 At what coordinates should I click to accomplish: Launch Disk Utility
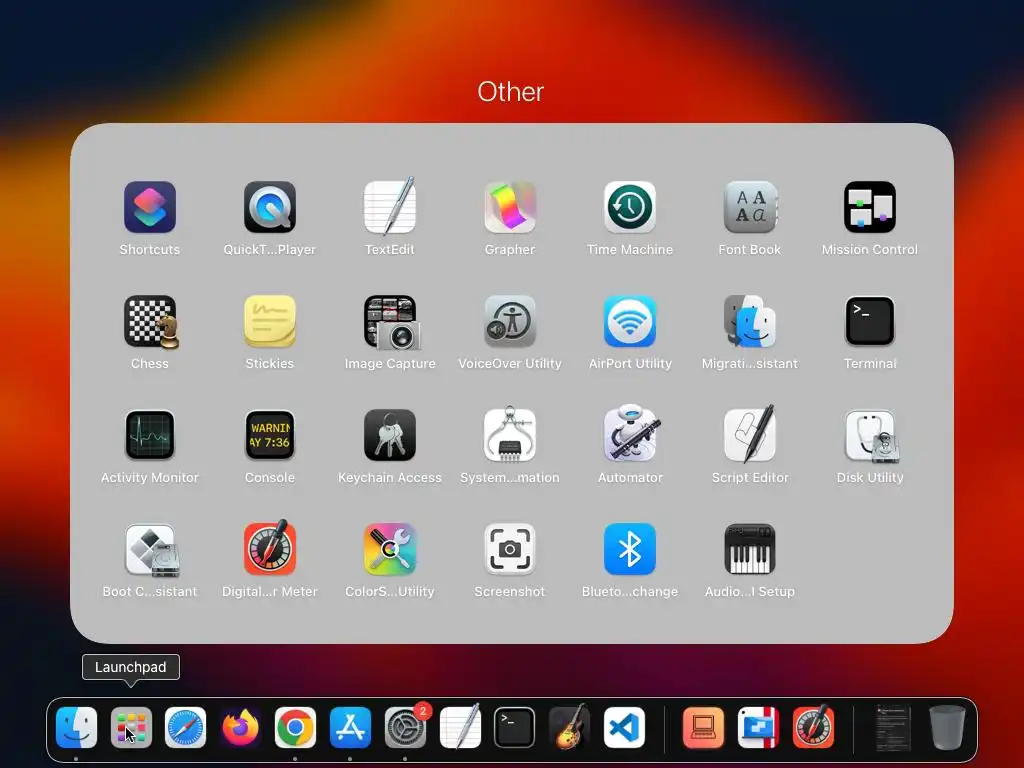pyautogui.click(x=870, y=436)
